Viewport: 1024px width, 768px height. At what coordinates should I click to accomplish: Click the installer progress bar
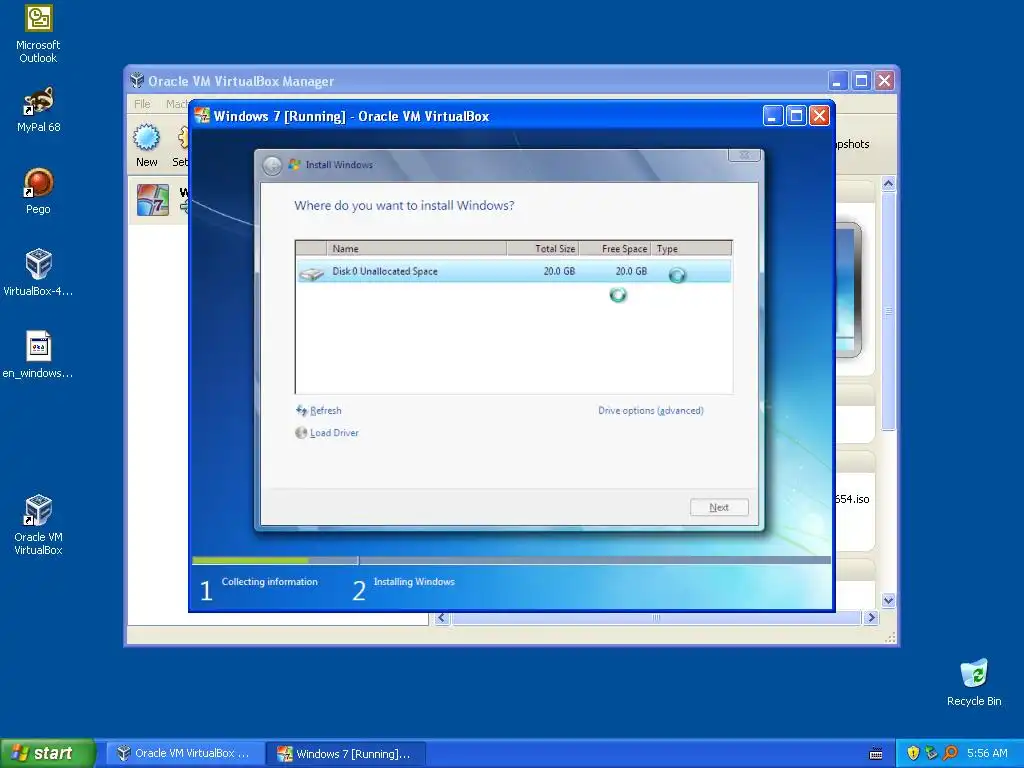(x=511, y=560)
